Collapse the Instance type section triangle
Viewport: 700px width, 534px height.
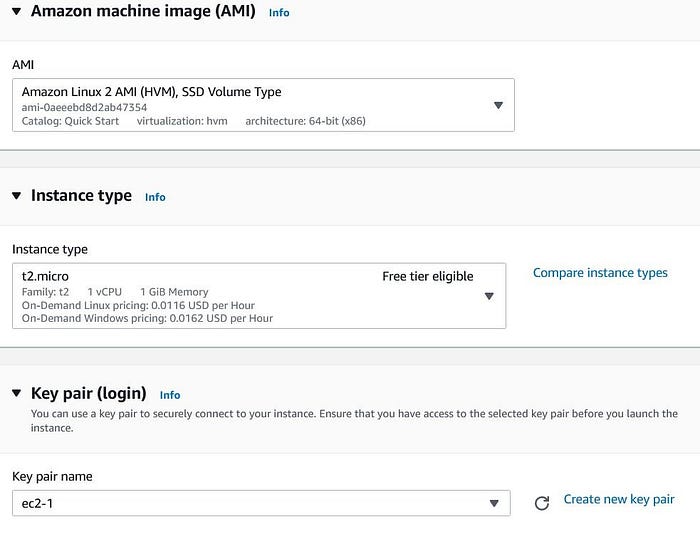tap(16, 196)
